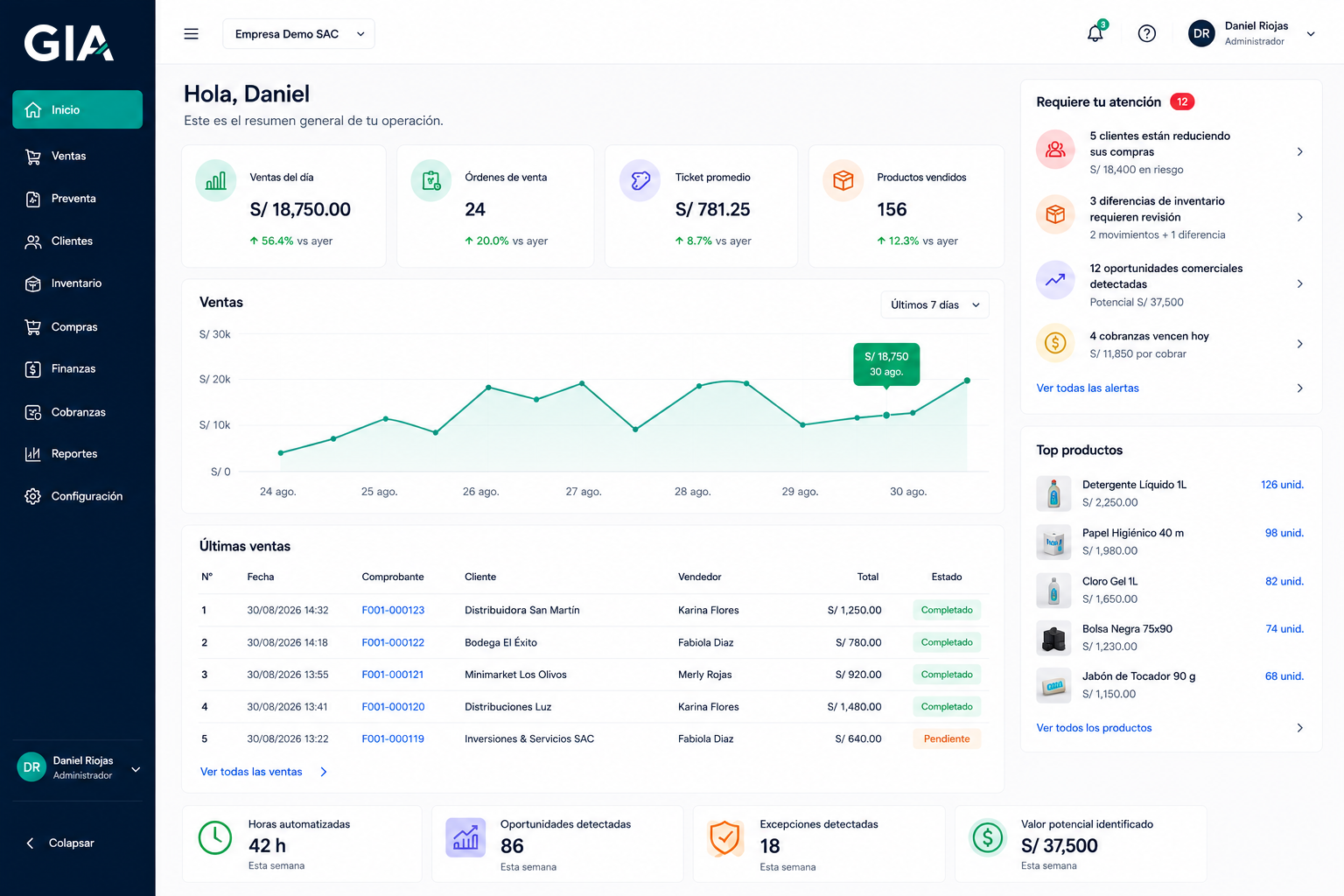
Task: Open the Empresa Demo SAC company dropdown
Action: coord(298,34)
